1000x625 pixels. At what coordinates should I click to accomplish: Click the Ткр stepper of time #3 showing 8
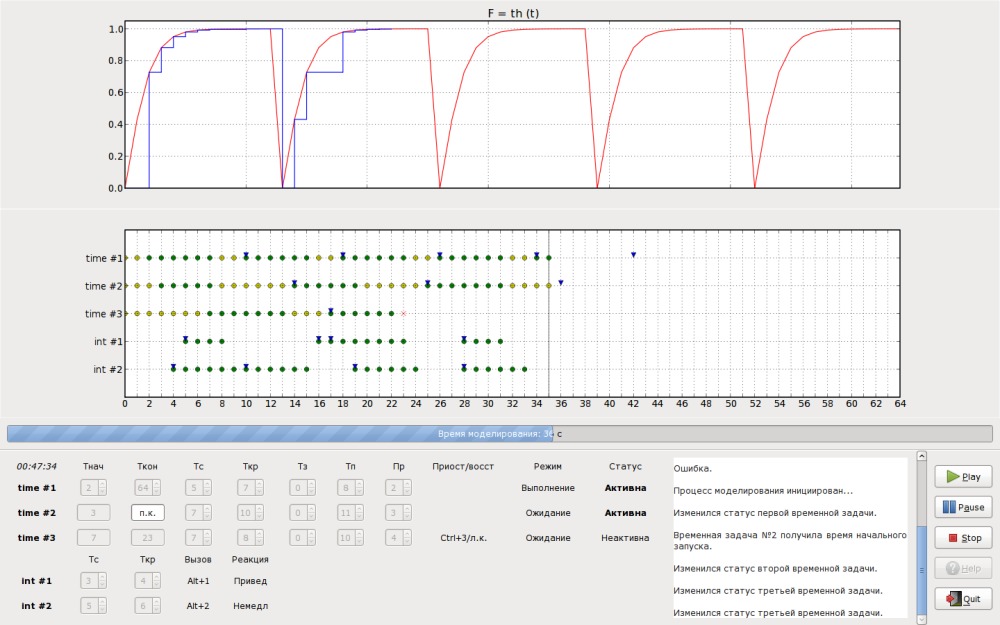(x=250, y=538)
